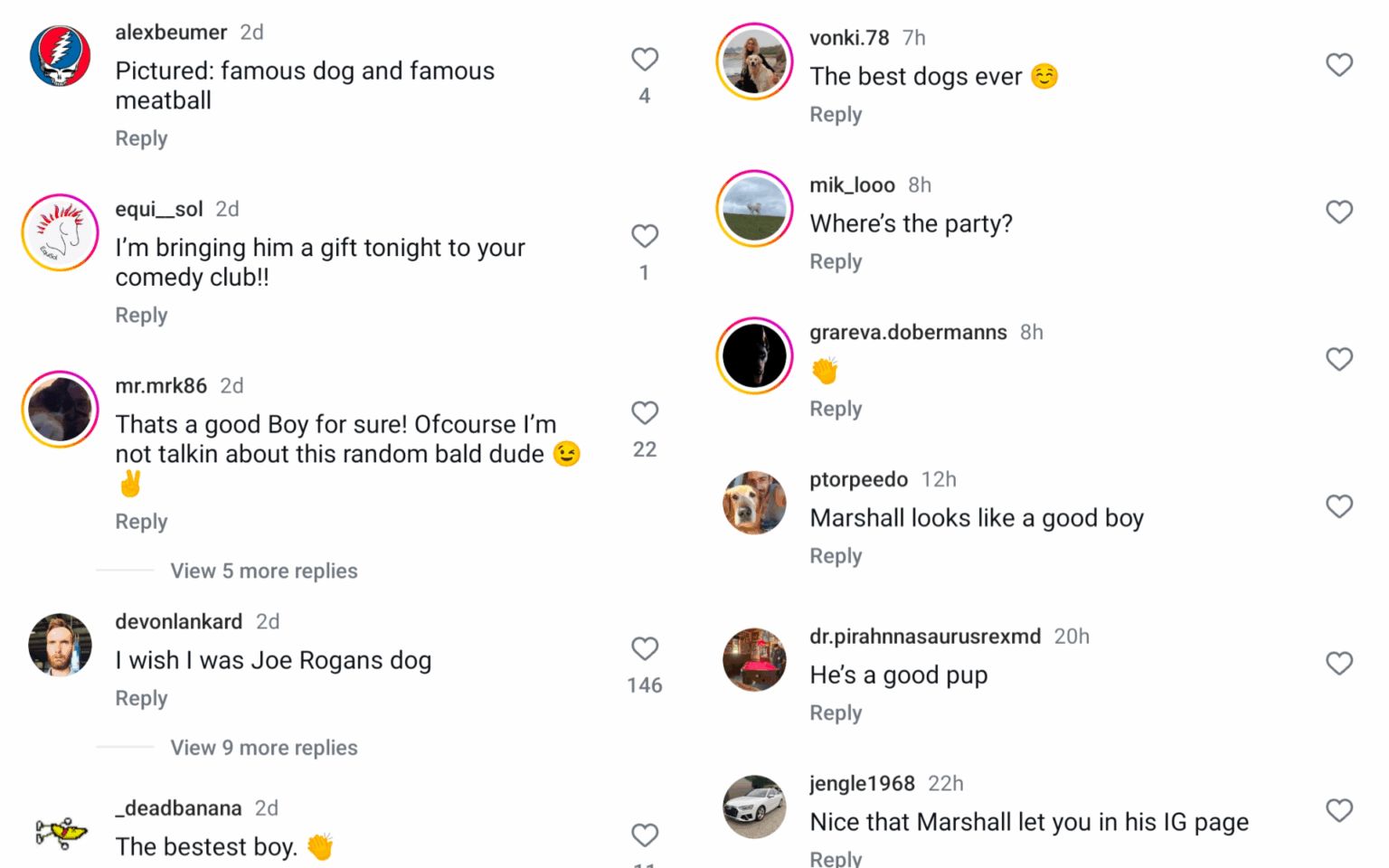Open equi__sol's horse logo avatar
1389x868 pixels.
(x=60, y=232)
